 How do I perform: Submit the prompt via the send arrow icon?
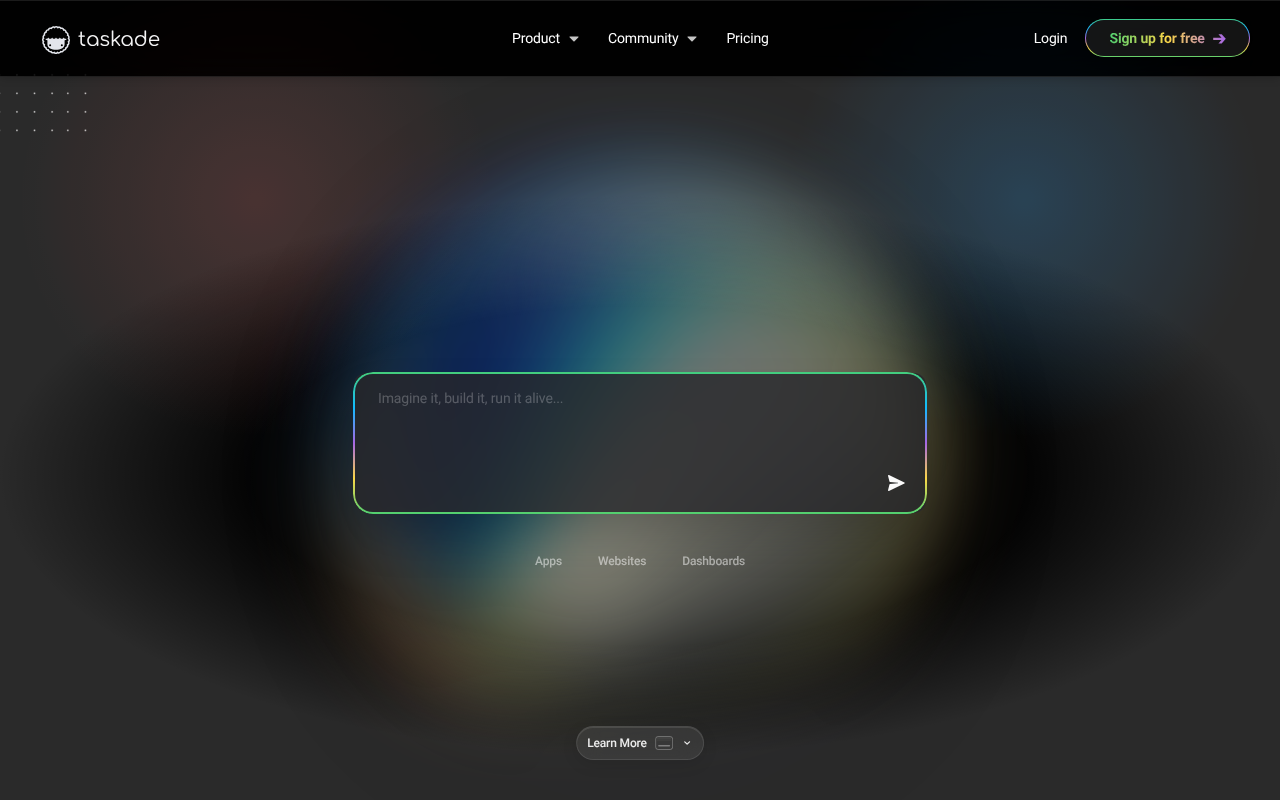[x=896, y=482]
